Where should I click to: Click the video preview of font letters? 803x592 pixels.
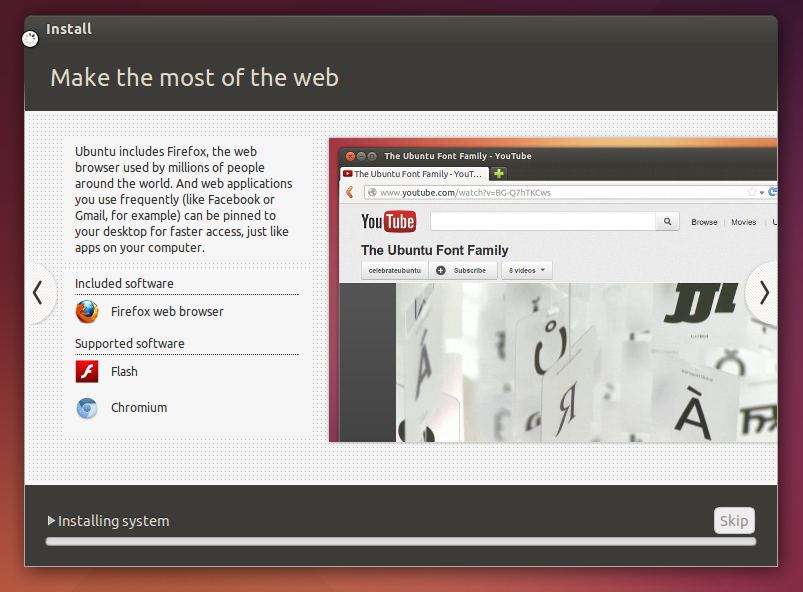586,362
